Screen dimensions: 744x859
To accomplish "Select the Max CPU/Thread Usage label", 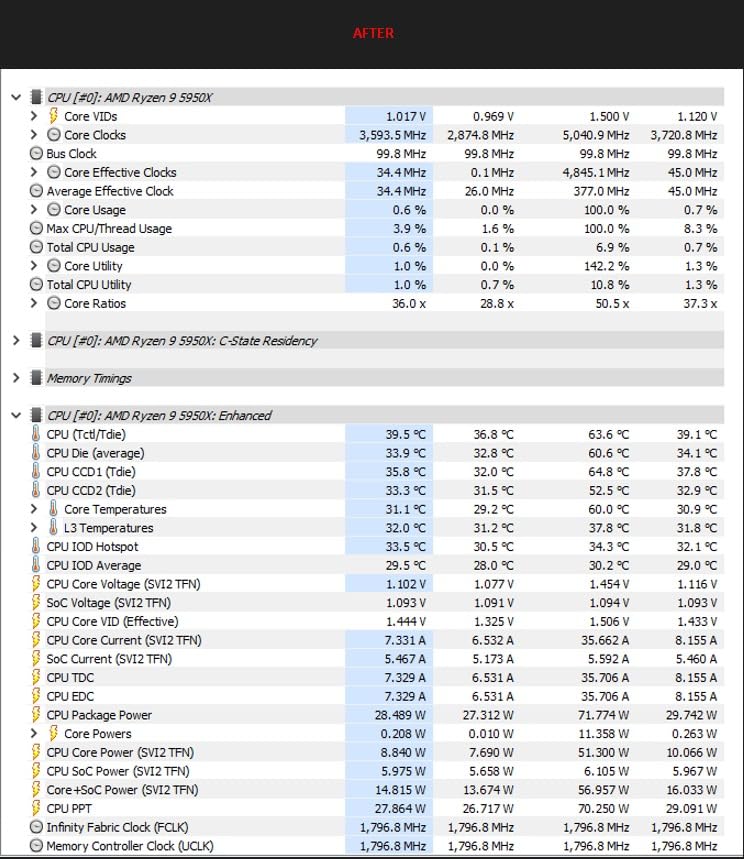I will pyautogui.click(x=109, y=228).
